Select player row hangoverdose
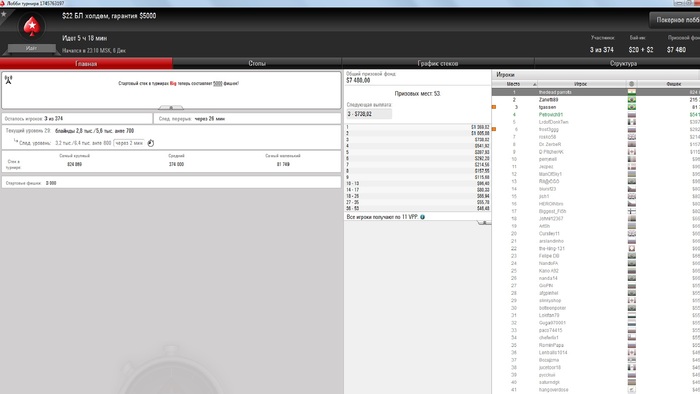The image size is (700, 394). pos(596,390)
